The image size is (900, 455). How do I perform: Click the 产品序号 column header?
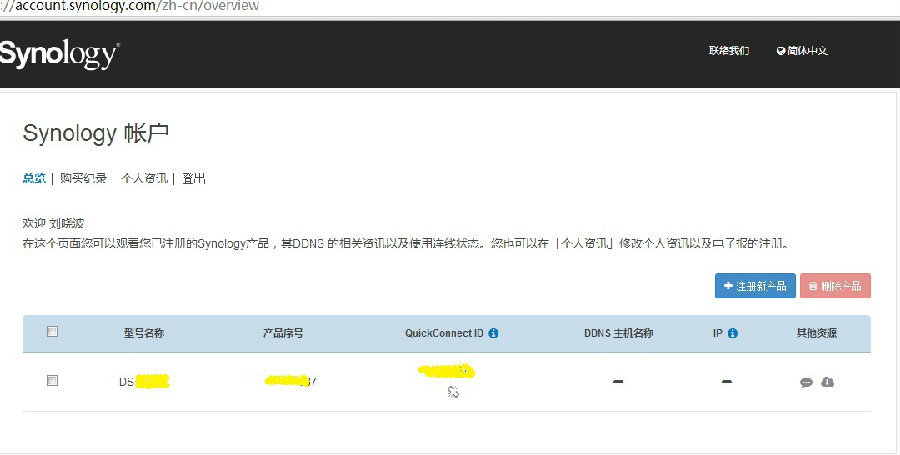(x=282, y=333)
